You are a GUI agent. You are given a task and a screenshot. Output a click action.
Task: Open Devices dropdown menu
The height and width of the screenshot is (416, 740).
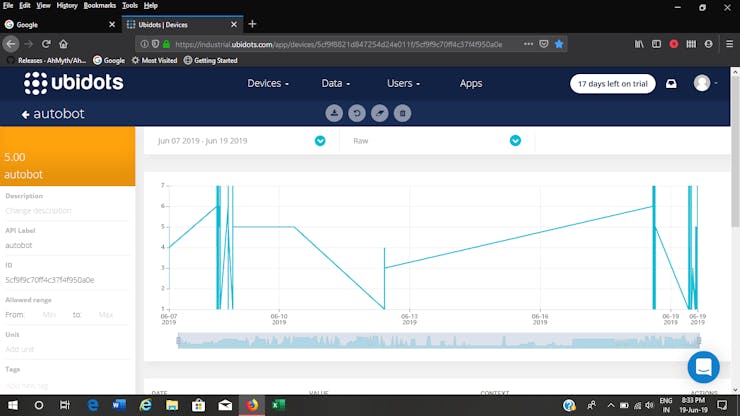(x=268, y=84)
